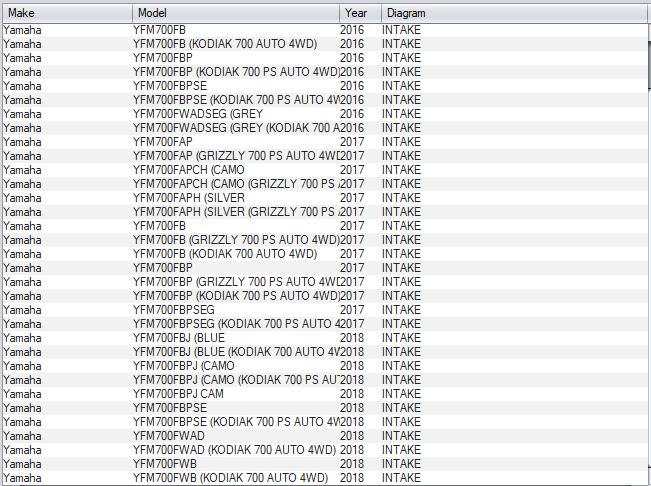Select 2017 YFM700FB (KODIAK 700 AUTO 4WD) row
This screenshot has height=486, width=651.
tap(325, 254)
